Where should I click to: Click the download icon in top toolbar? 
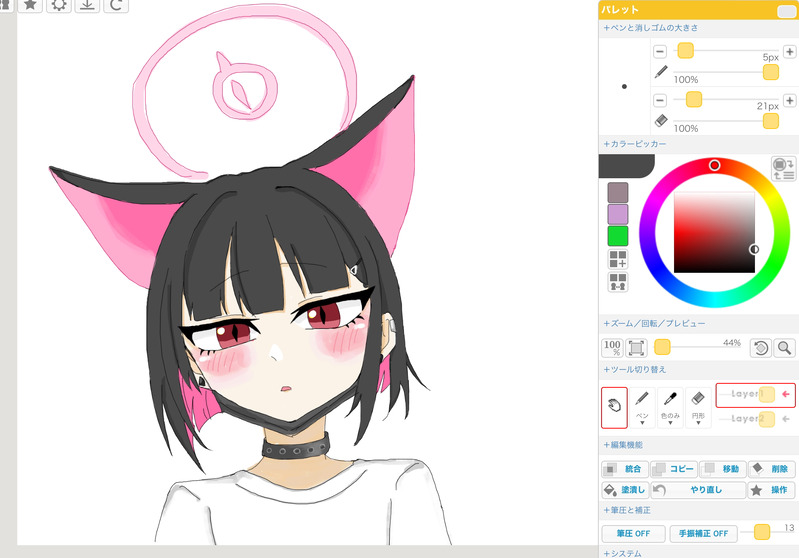pos(87,5)
